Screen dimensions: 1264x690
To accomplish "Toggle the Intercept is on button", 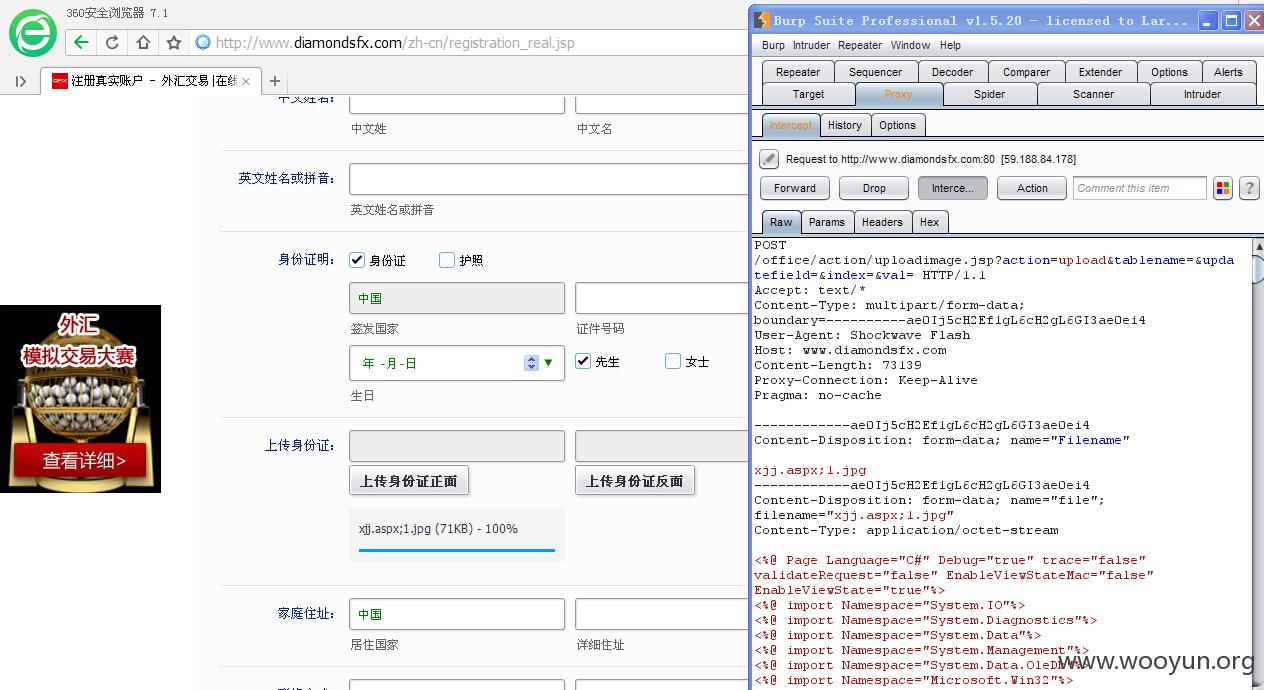I will coord(953,188).
